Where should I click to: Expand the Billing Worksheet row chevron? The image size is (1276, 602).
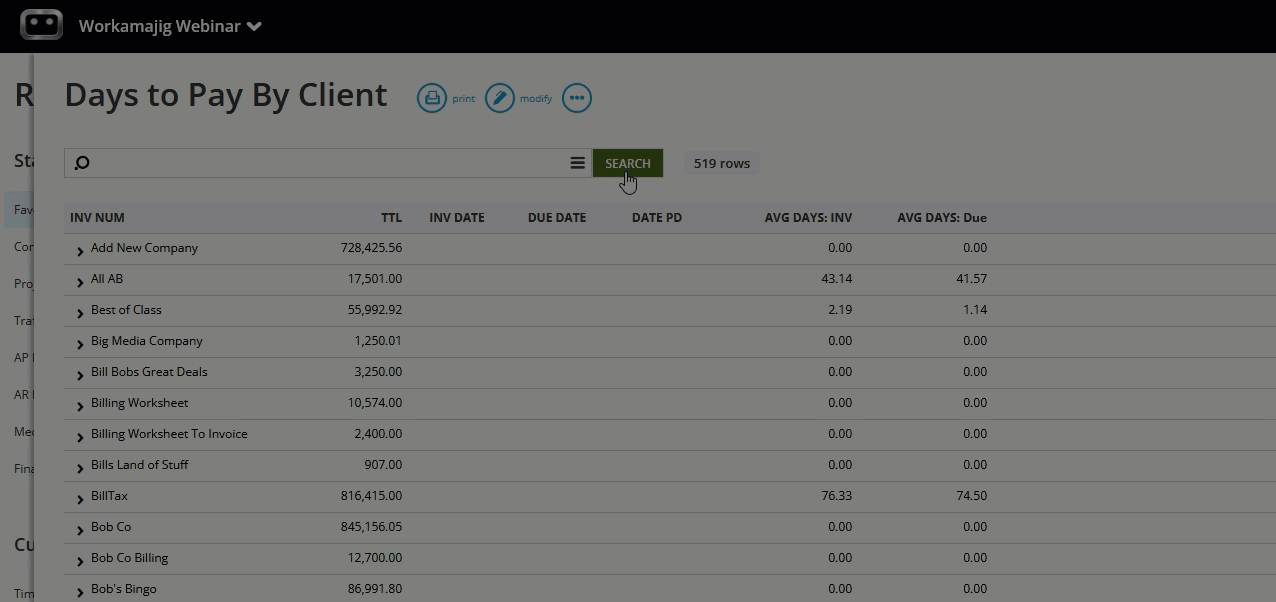80,406
